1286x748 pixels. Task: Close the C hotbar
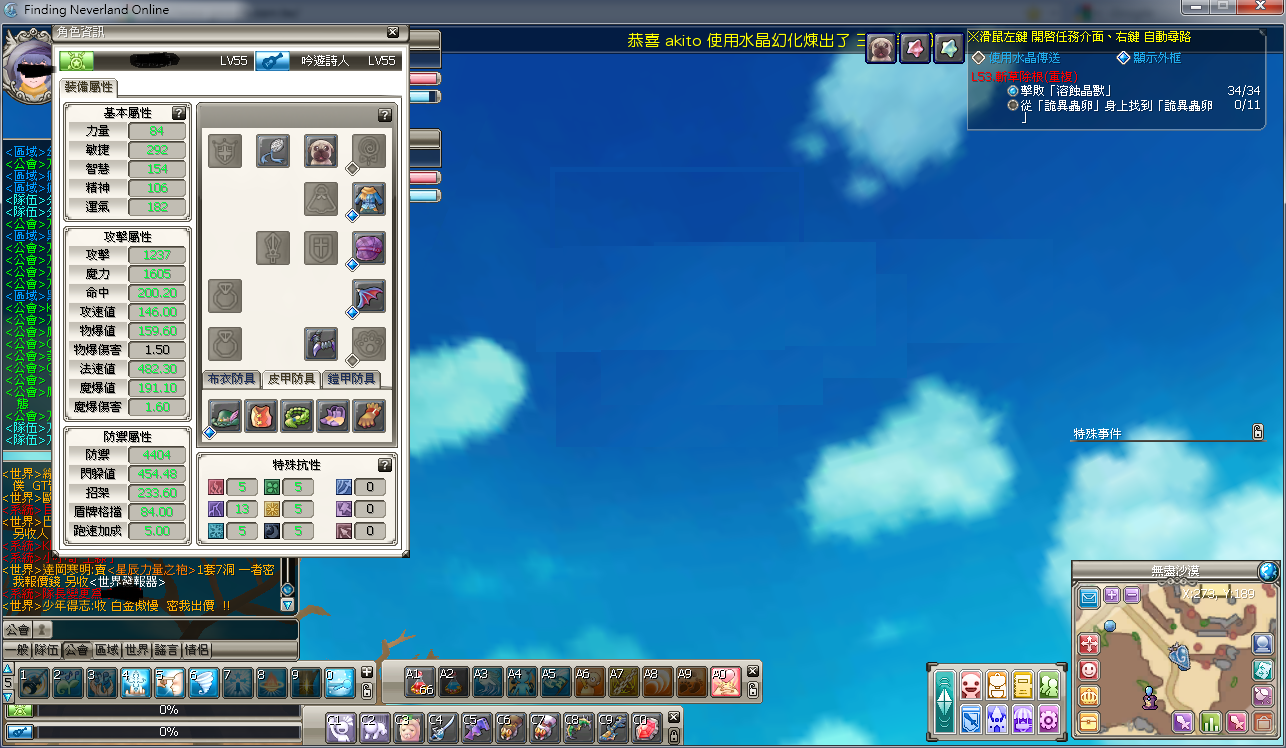[675, 716]
